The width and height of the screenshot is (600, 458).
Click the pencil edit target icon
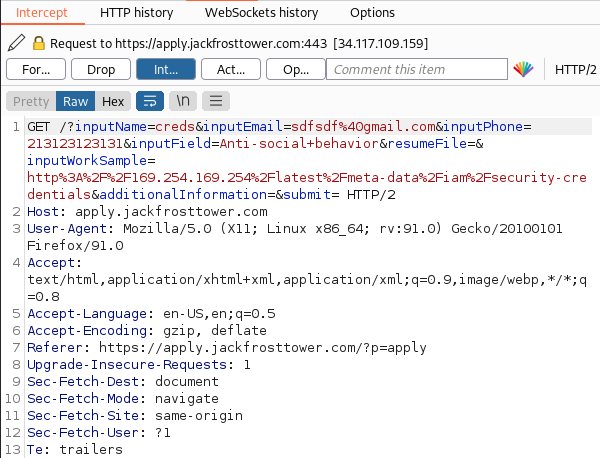[15, 44]
